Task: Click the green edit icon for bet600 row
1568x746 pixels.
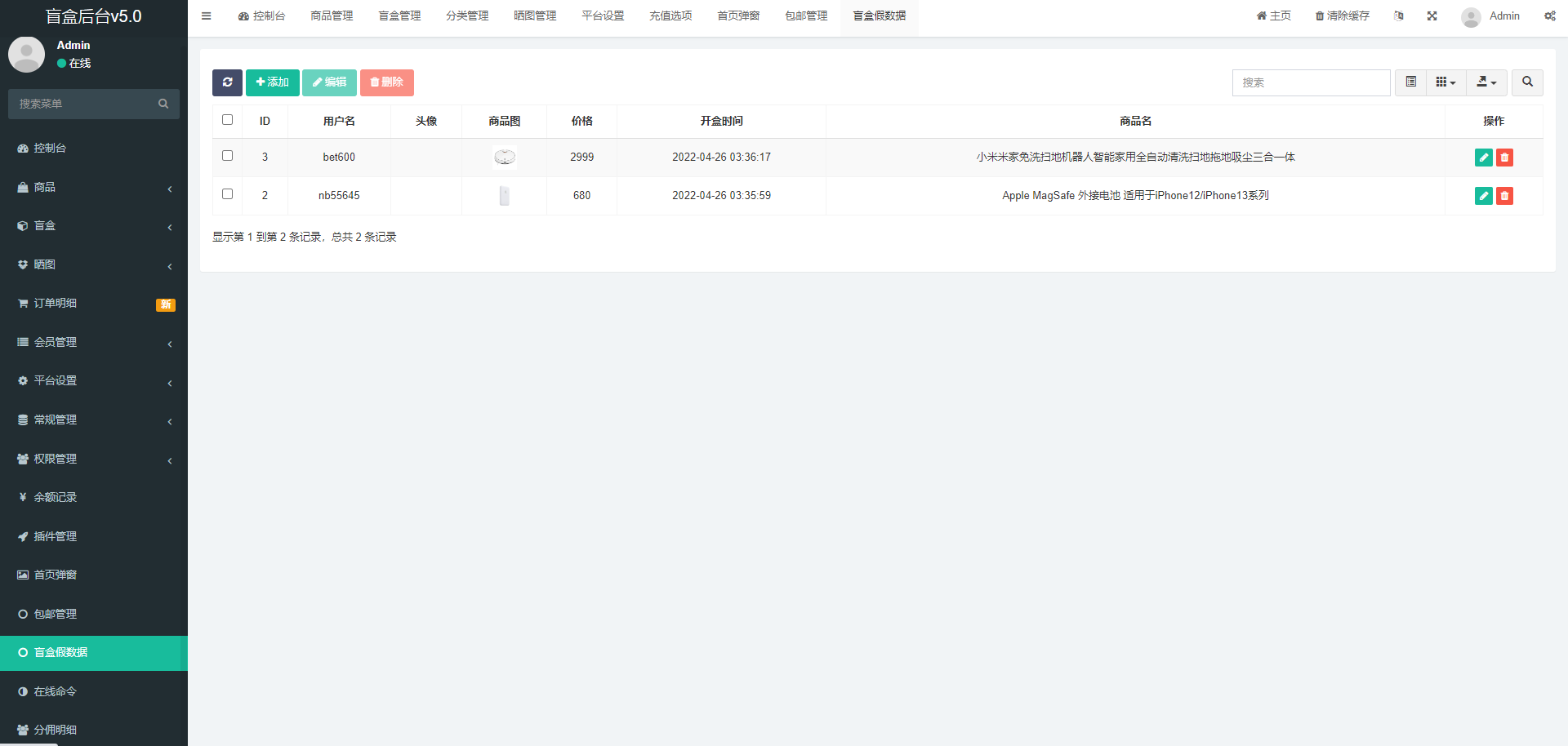Action: [1483, 158]
